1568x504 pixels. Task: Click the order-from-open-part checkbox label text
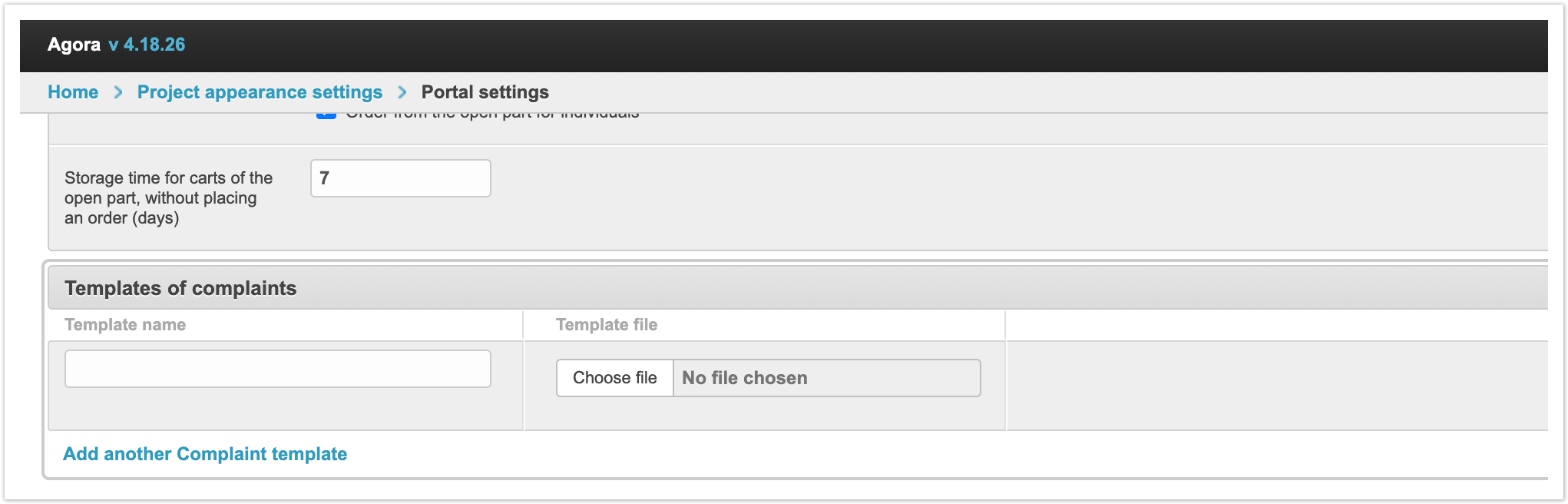click(491, 116)
